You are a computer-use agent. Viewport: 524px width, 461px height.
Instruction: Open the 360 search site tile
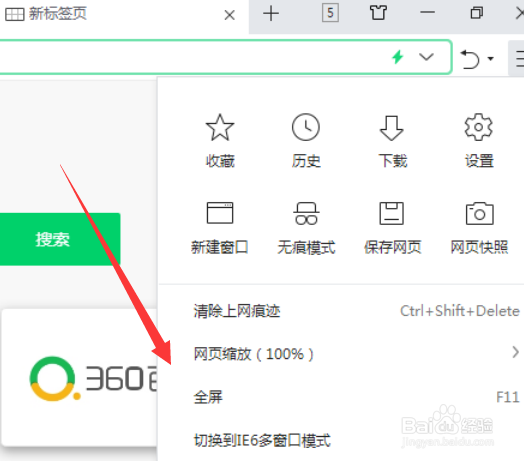80,378
